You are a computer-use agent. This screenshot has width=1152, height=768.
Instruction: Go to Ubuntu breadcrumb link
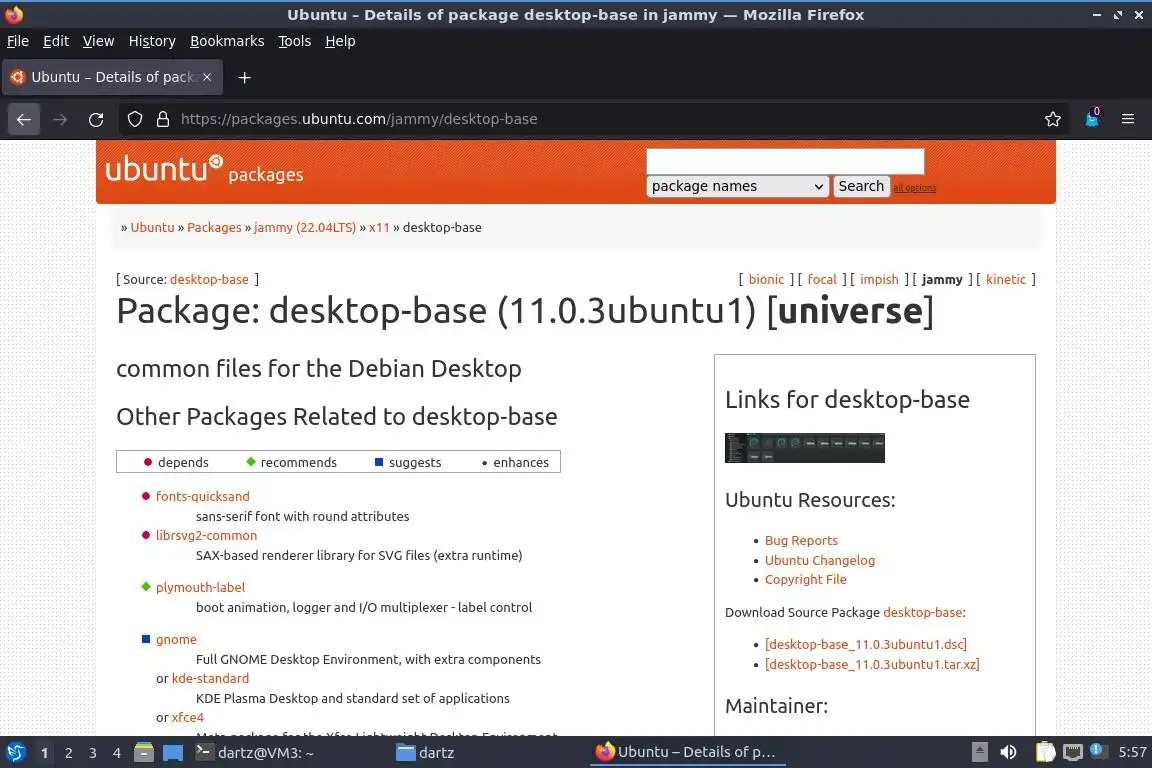pos(153,227)
